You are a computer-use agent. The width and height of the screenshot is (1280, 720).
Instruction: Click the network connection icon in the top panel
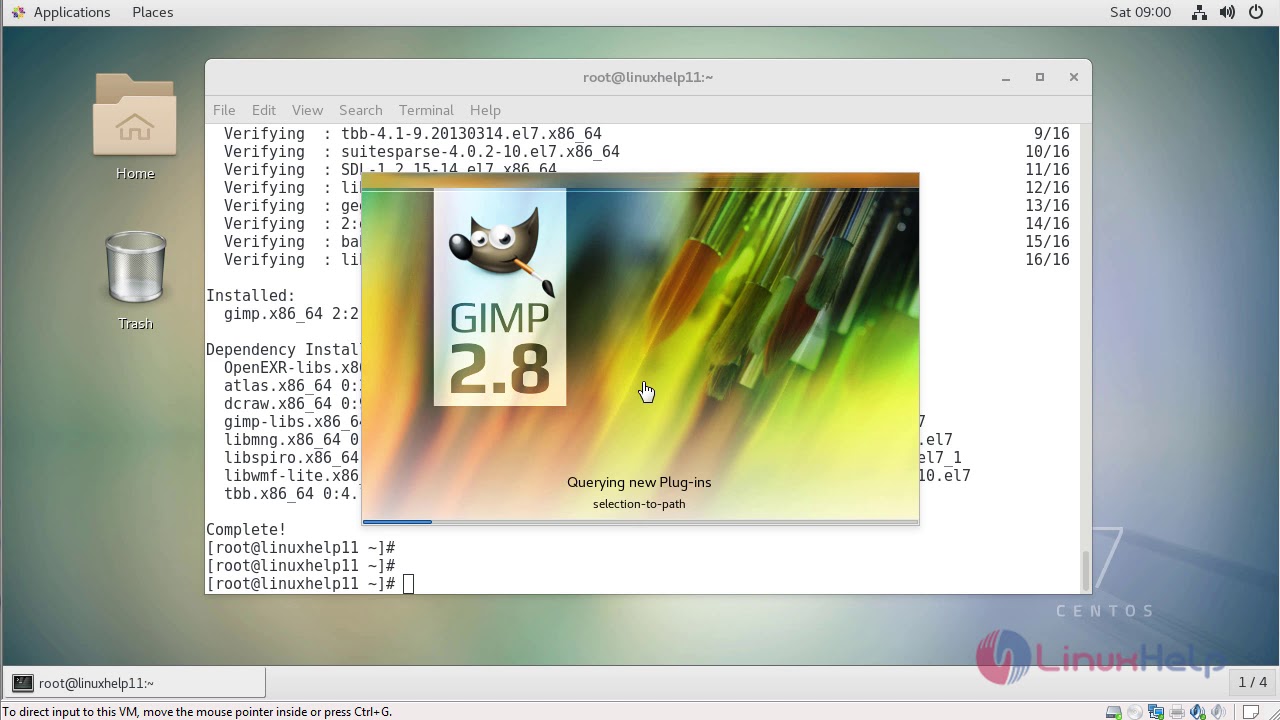[x=1199, y=12]
